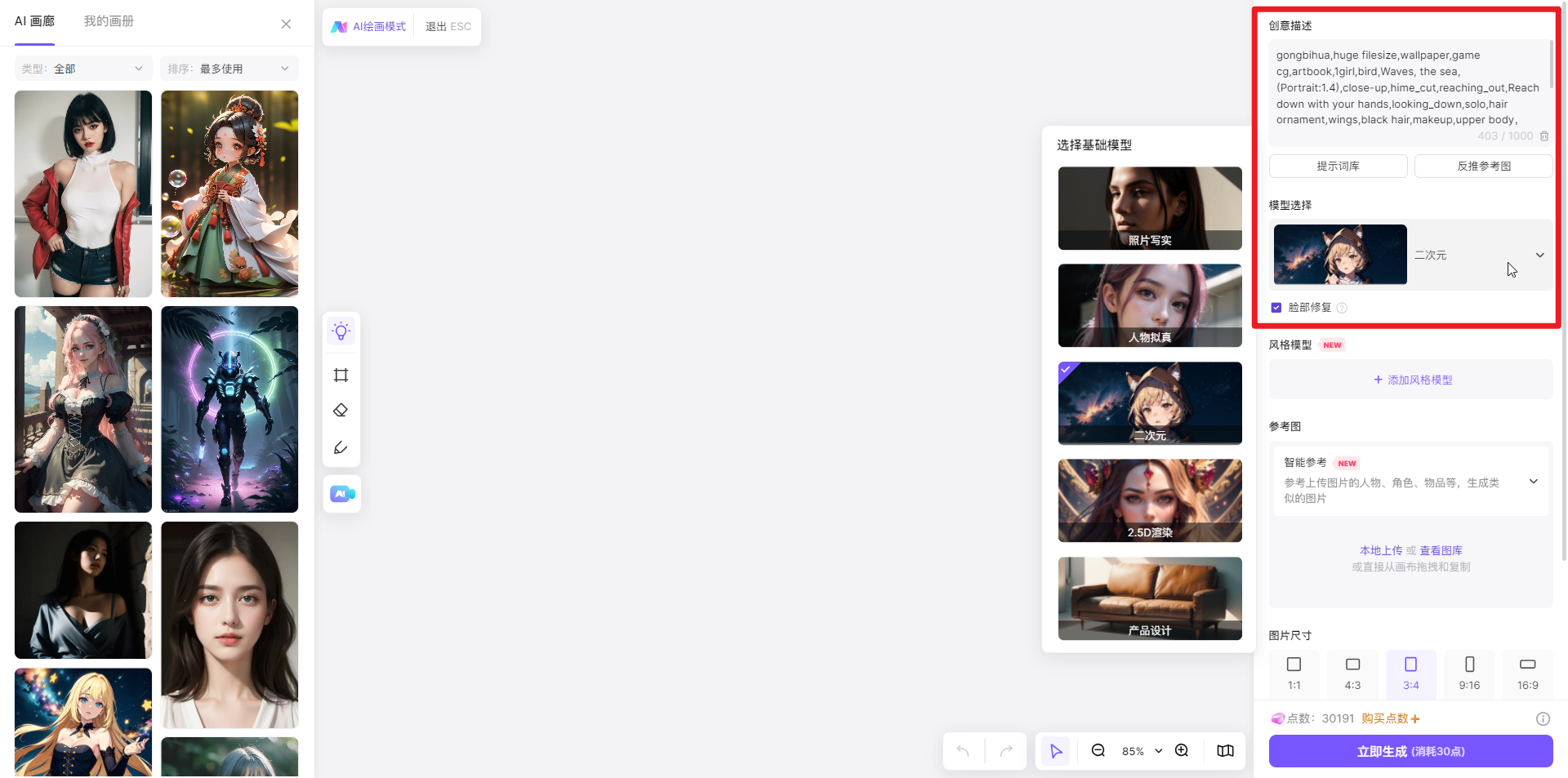The image size is (1568, 778).
Task: Click the 立即生成 generate button
Action: 1410,751
